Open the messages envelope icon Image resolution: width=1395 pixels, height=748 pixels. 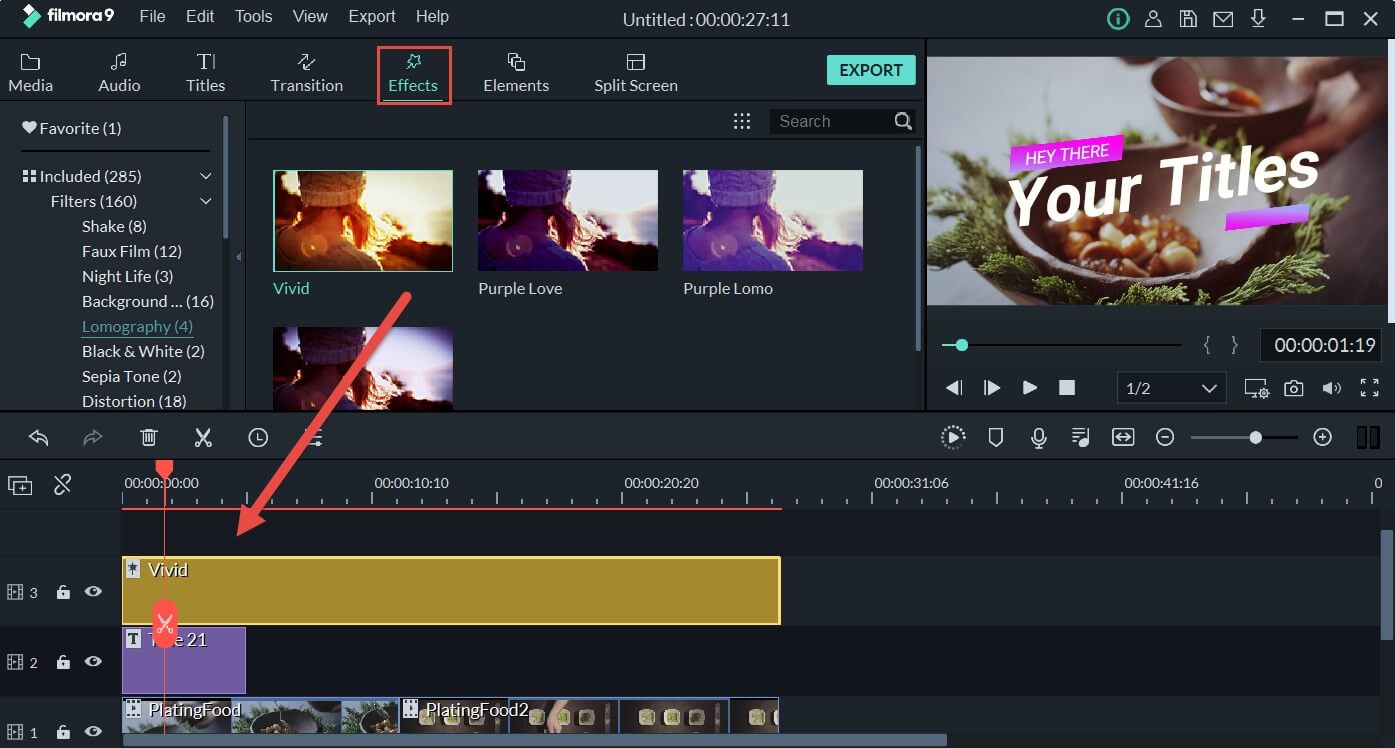1222,18
